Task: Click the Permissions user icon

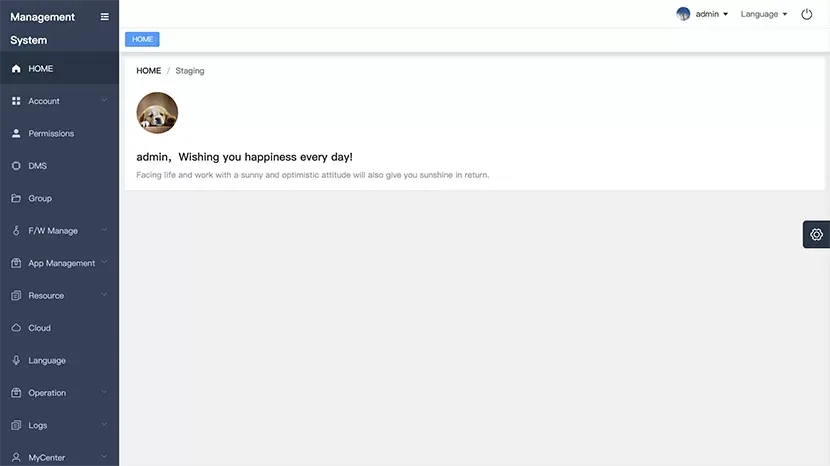Action: point(16,133)
